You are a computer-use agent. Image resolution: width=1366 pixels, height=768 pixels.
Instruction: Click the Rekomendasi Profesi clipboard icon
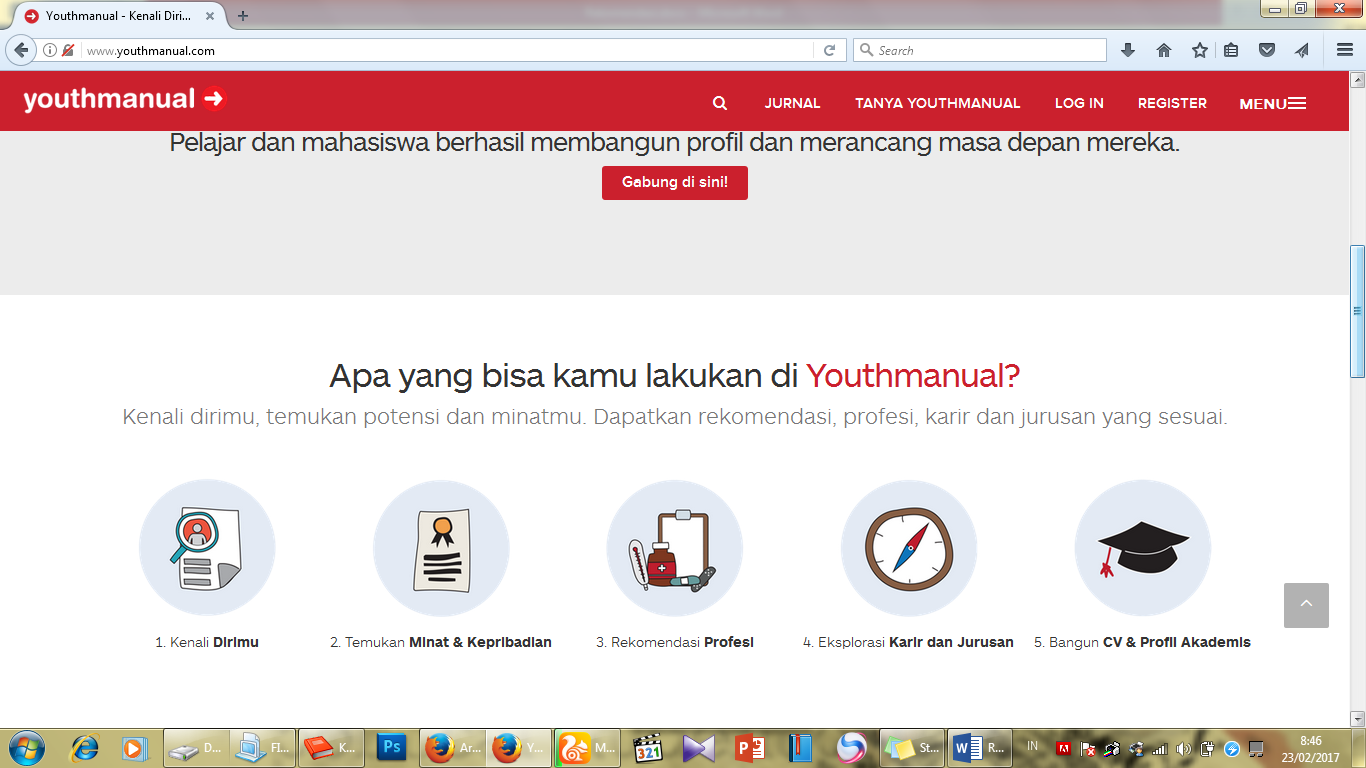(675, 548)
